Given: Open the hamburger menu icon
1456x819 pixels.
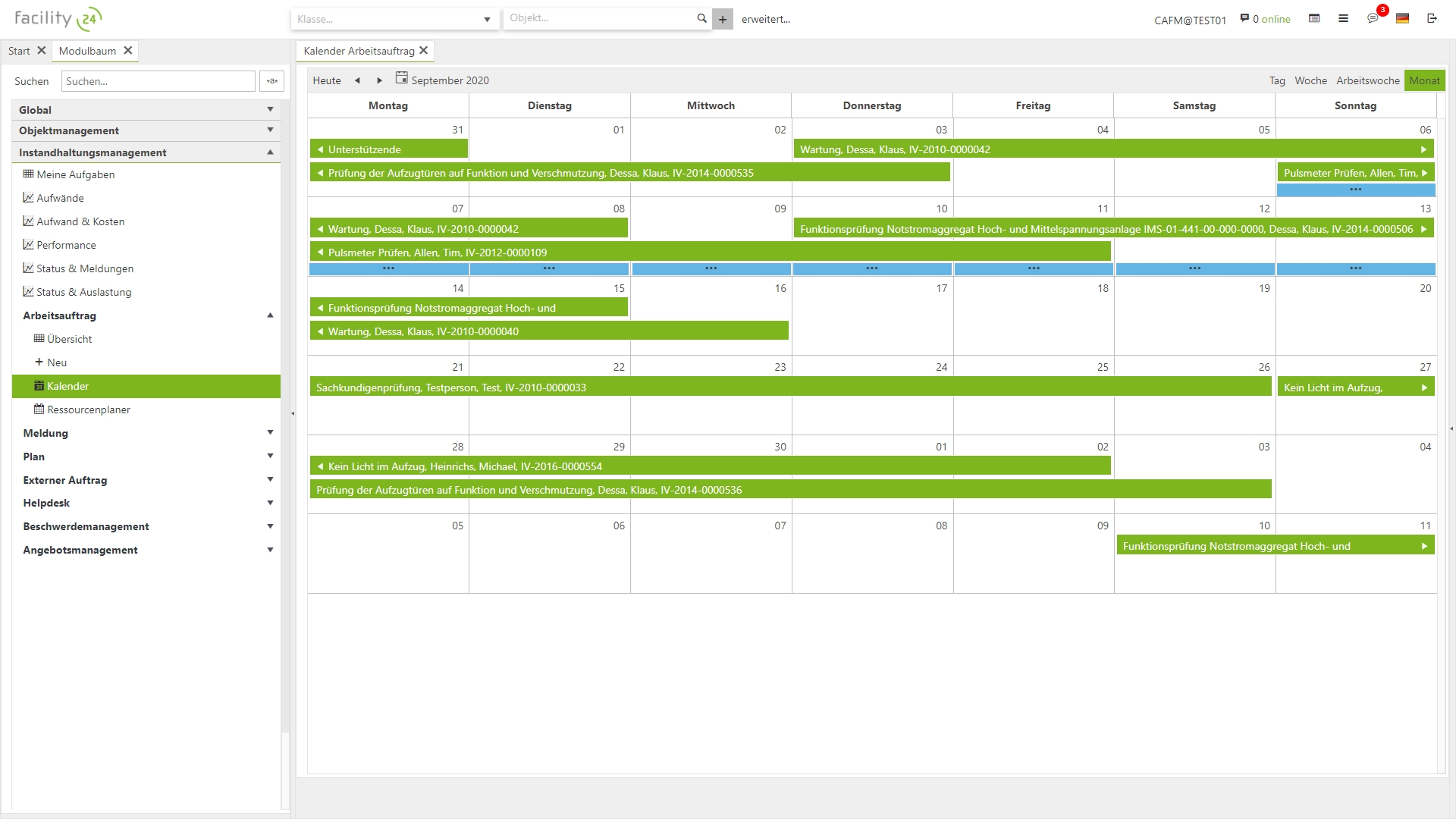Looking at the screenshot, I should (1343, 18).
